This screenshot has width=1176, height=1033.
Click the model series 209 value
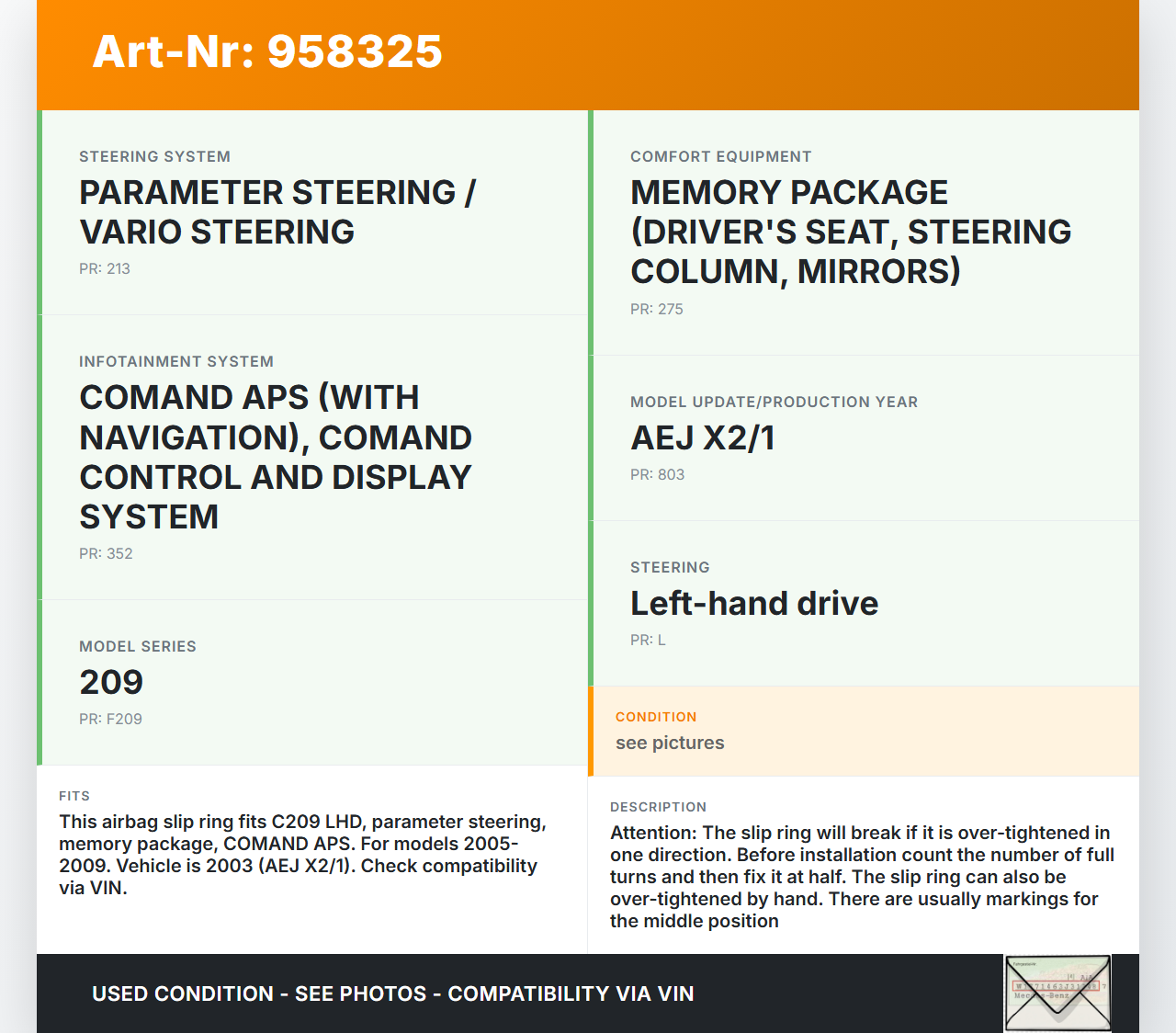(111, 682)
